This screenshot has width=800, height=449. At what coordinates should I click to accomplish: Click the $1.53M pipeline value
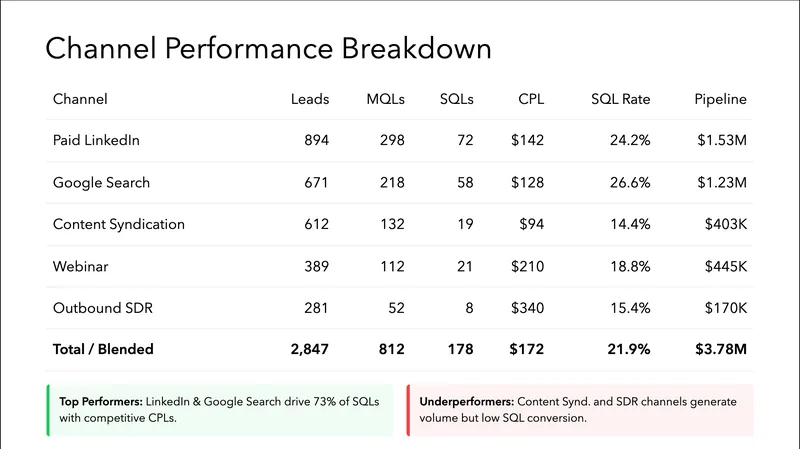click(722, 141)
